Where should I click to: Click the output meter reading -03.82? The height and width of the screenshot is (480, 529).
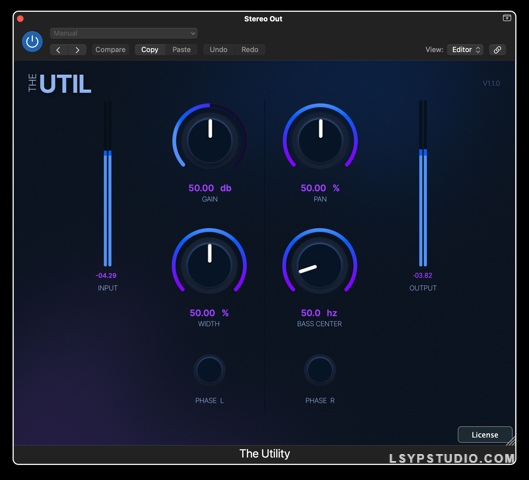pyautogui.click(x=422, y=275)
